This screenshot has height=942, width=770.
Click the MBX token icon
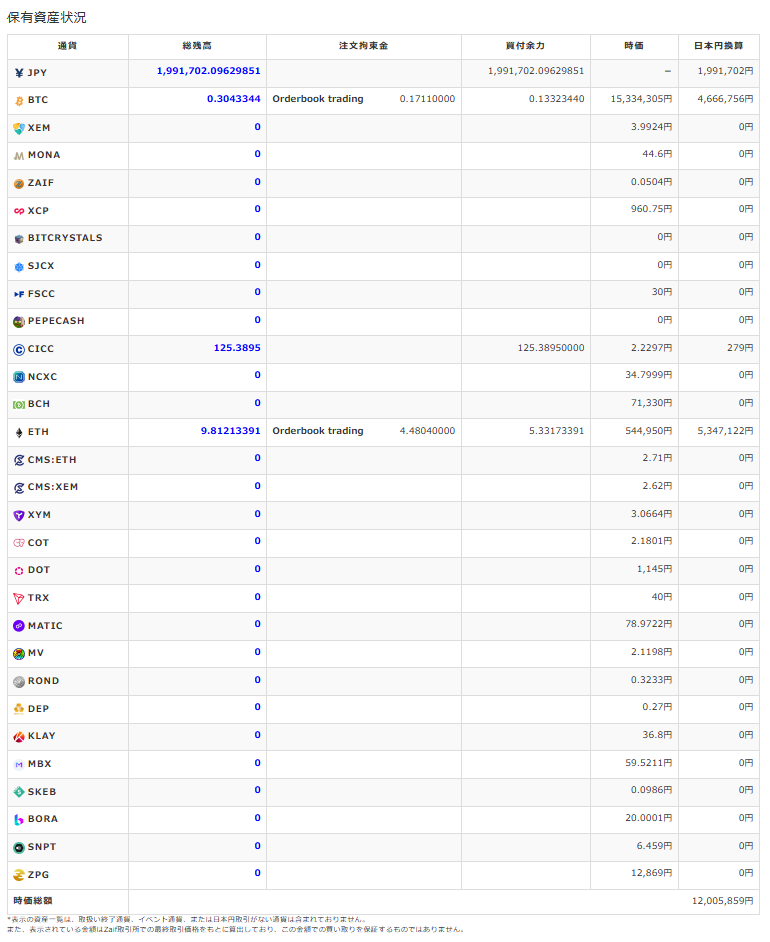(19, 765)
